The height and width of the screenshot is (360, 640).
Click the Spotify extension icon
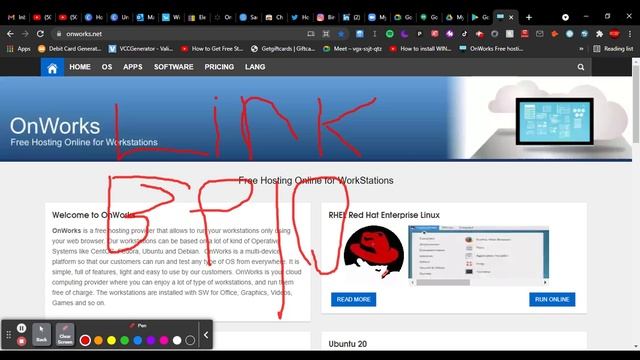pos(390,34)
